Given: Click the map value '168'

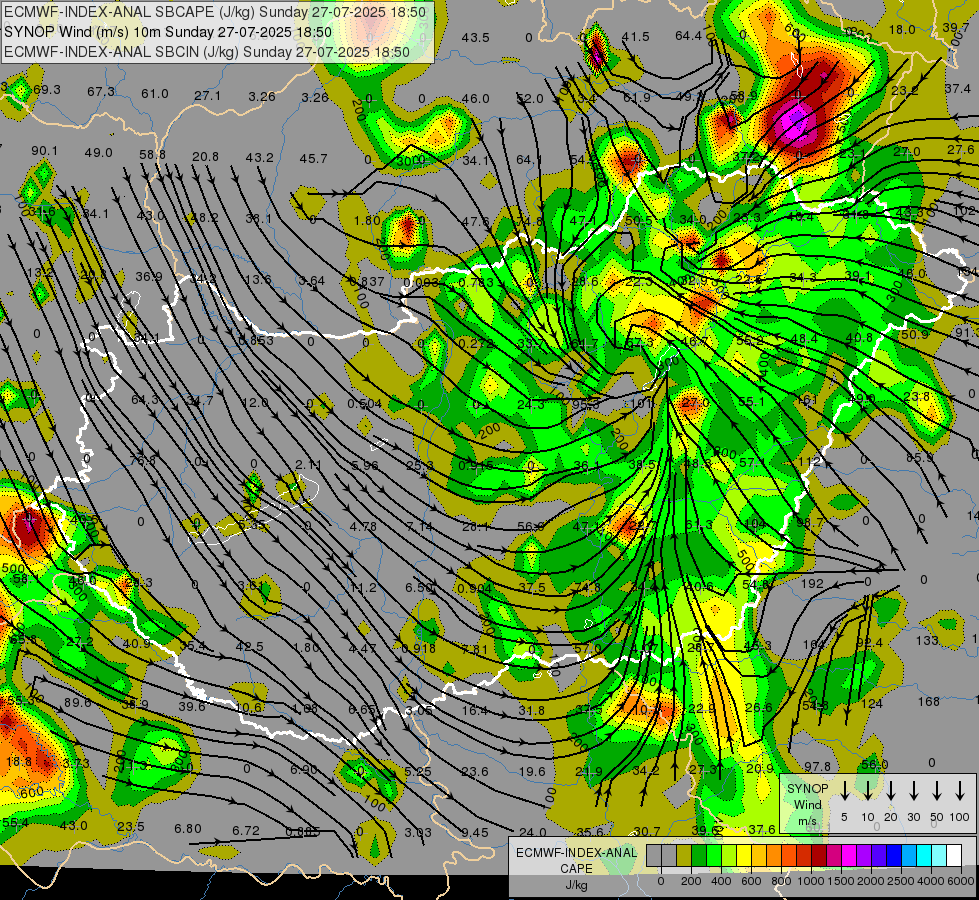Looking at the screenshot, I should pos(928,701).
